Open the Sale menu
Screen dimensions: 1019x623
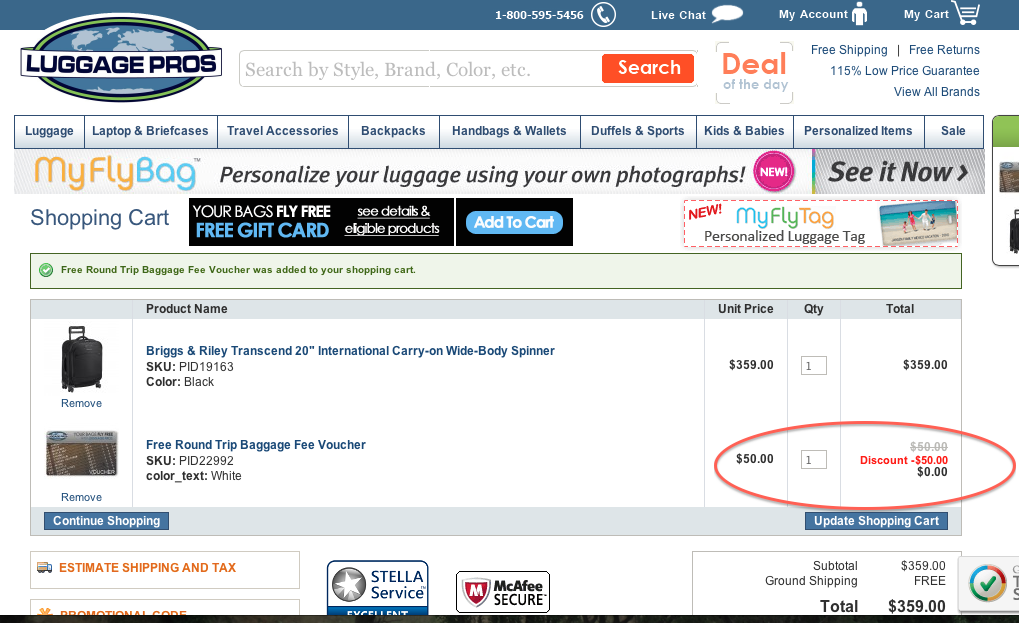point(953,131)
